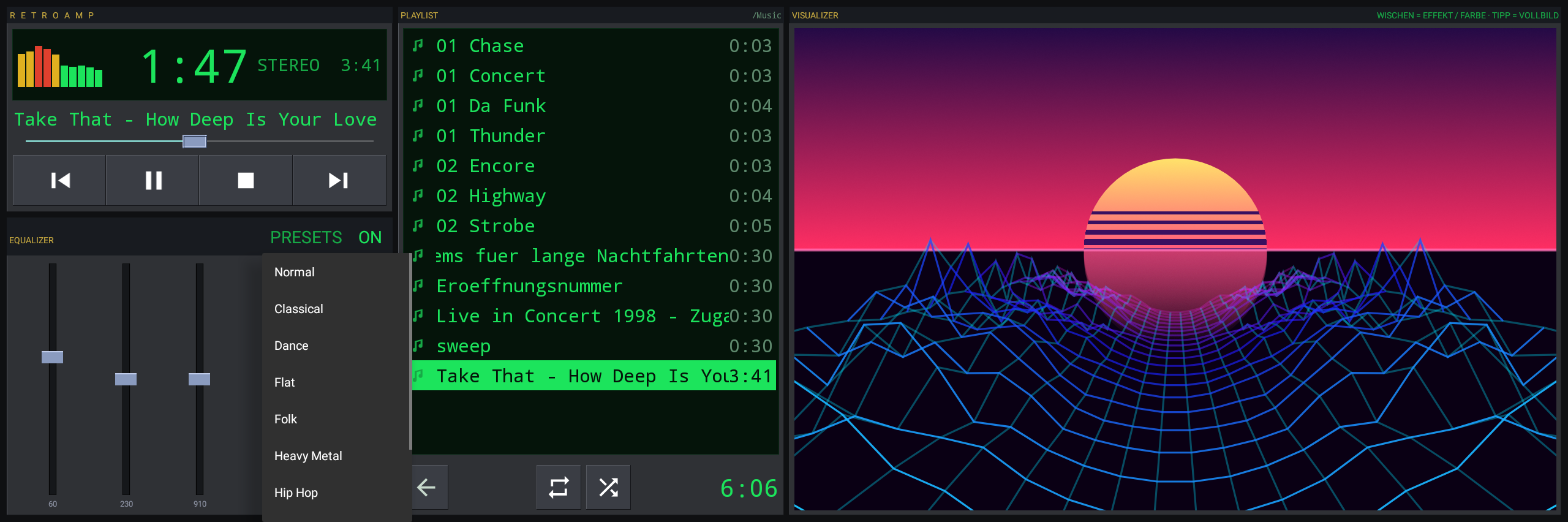Click the 60 Hz equalizer slider handle
The image size is (1568, 522).
click(53, 357)
